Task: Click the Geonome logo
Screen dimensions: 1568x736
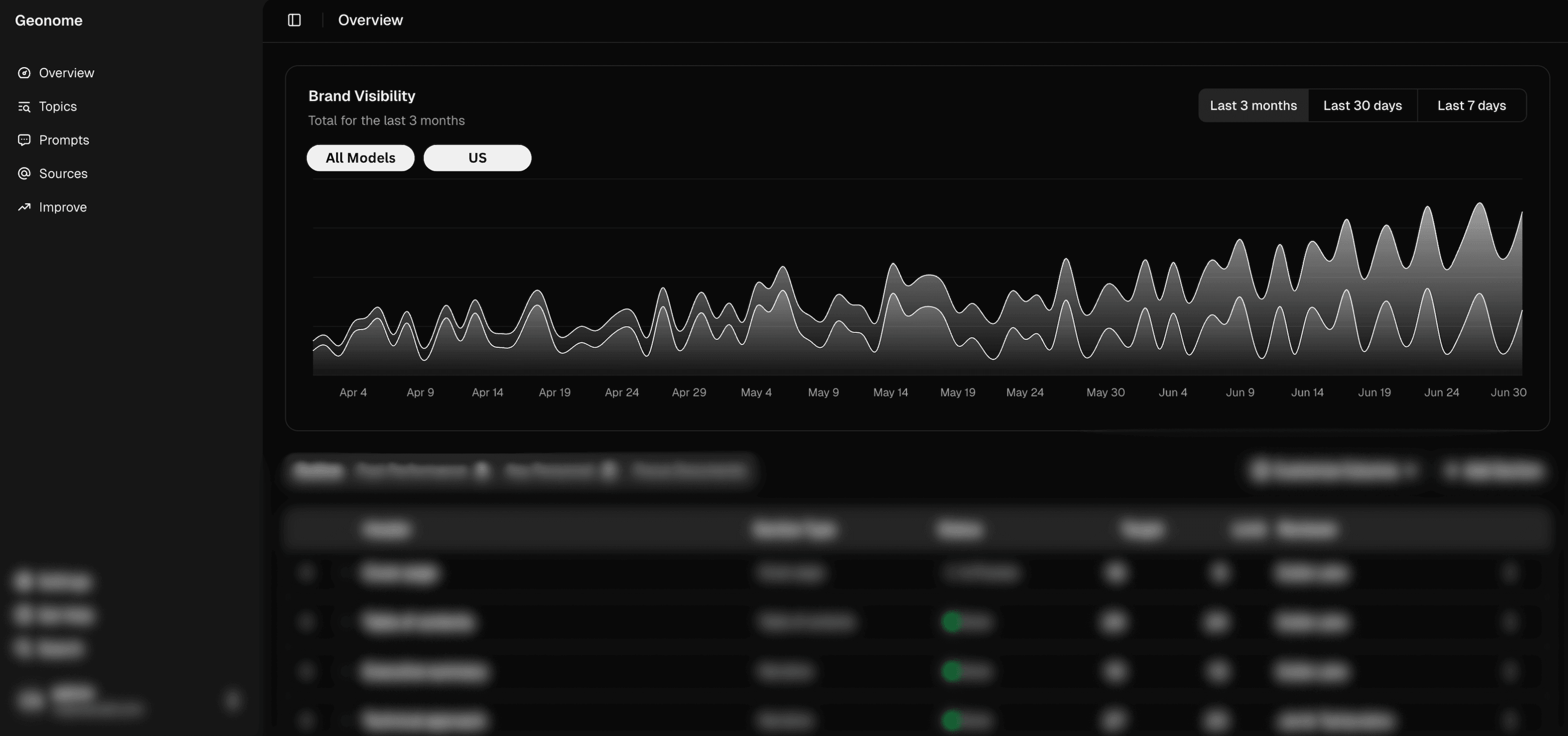Action: click(x=48, y=20)
